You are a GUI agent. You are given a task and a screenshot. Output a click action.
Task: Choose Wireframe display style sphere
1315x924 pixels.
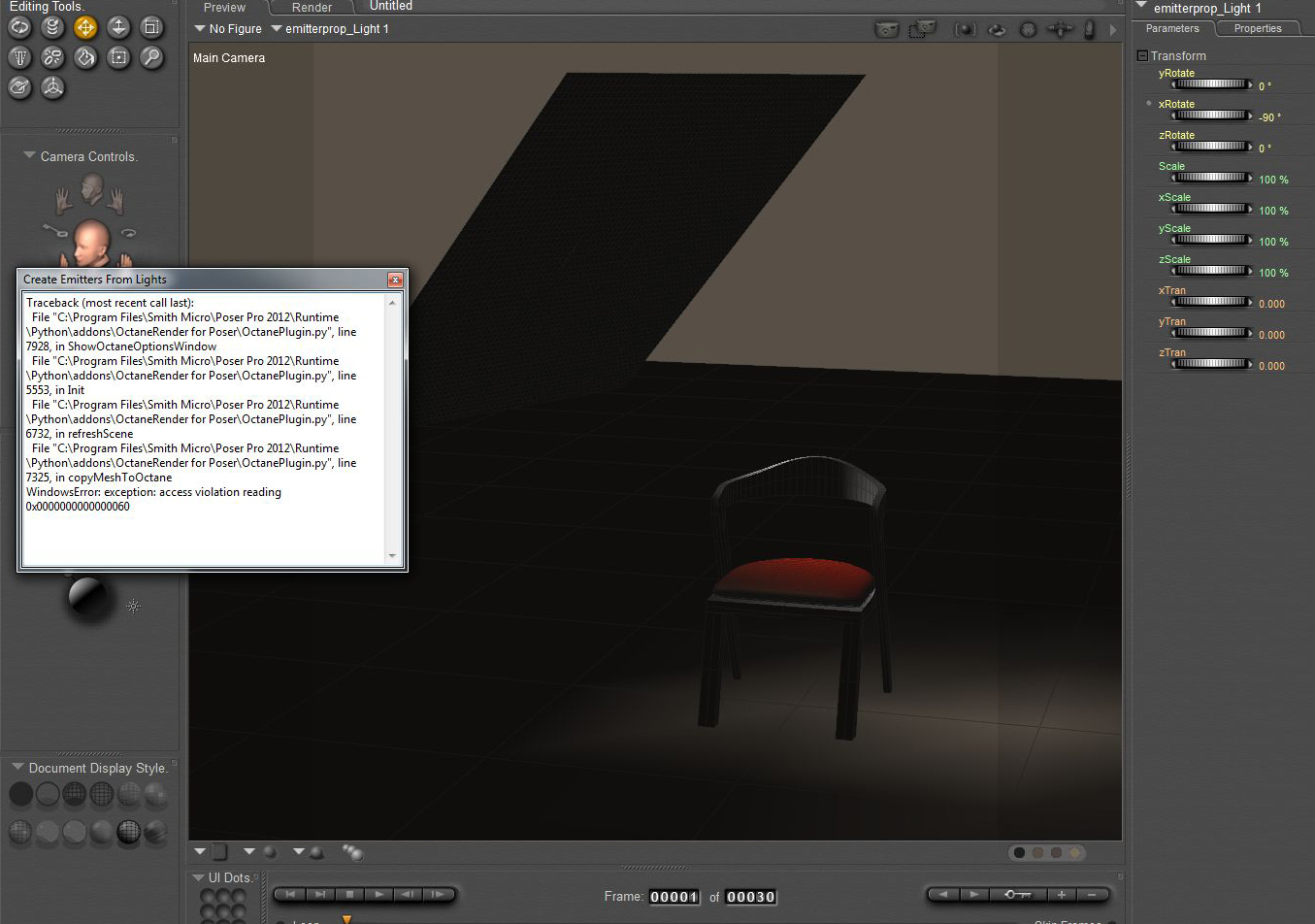75,795
